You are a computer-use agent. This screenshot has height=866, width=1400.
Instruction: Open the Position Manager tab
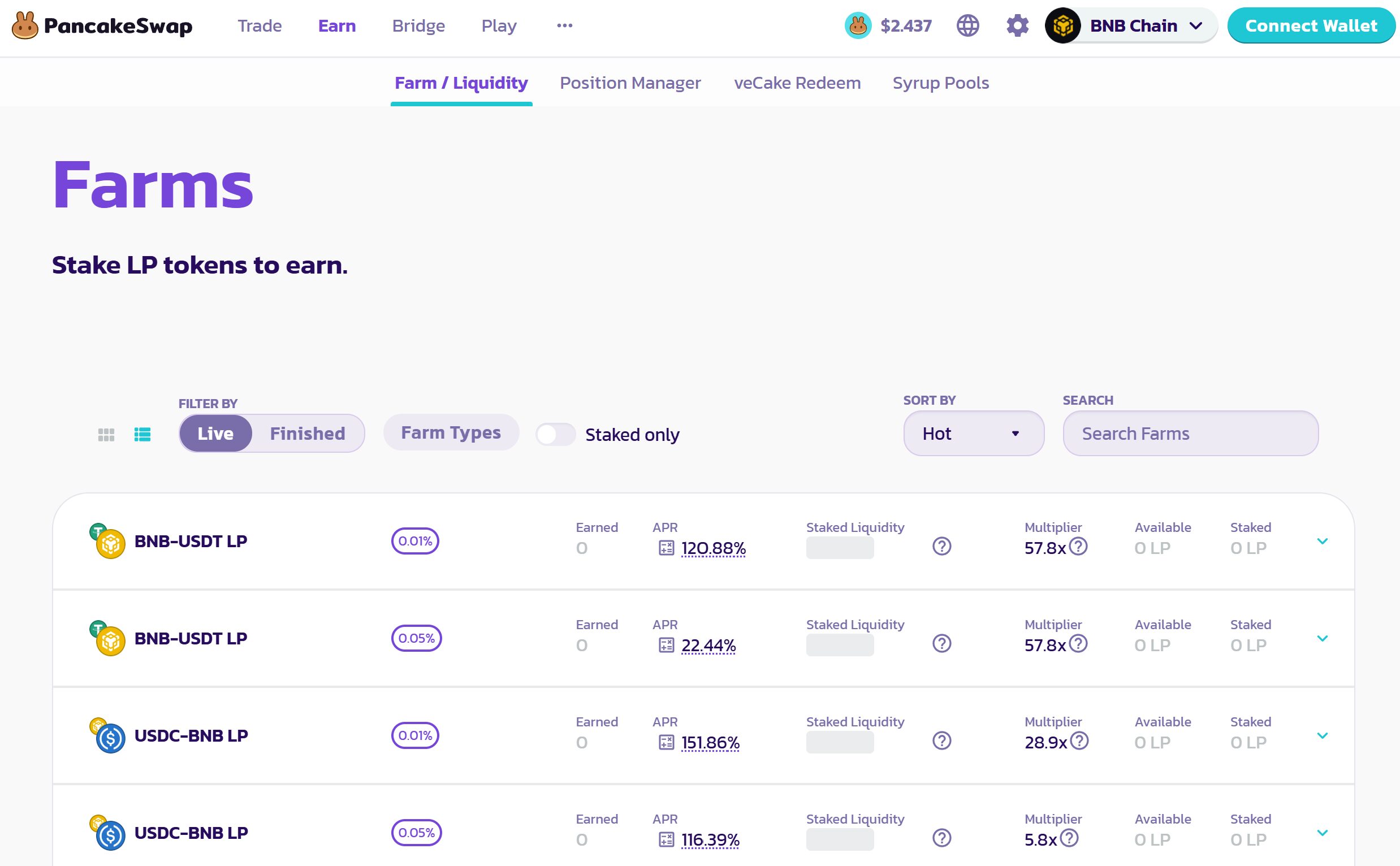pos(630,83)
